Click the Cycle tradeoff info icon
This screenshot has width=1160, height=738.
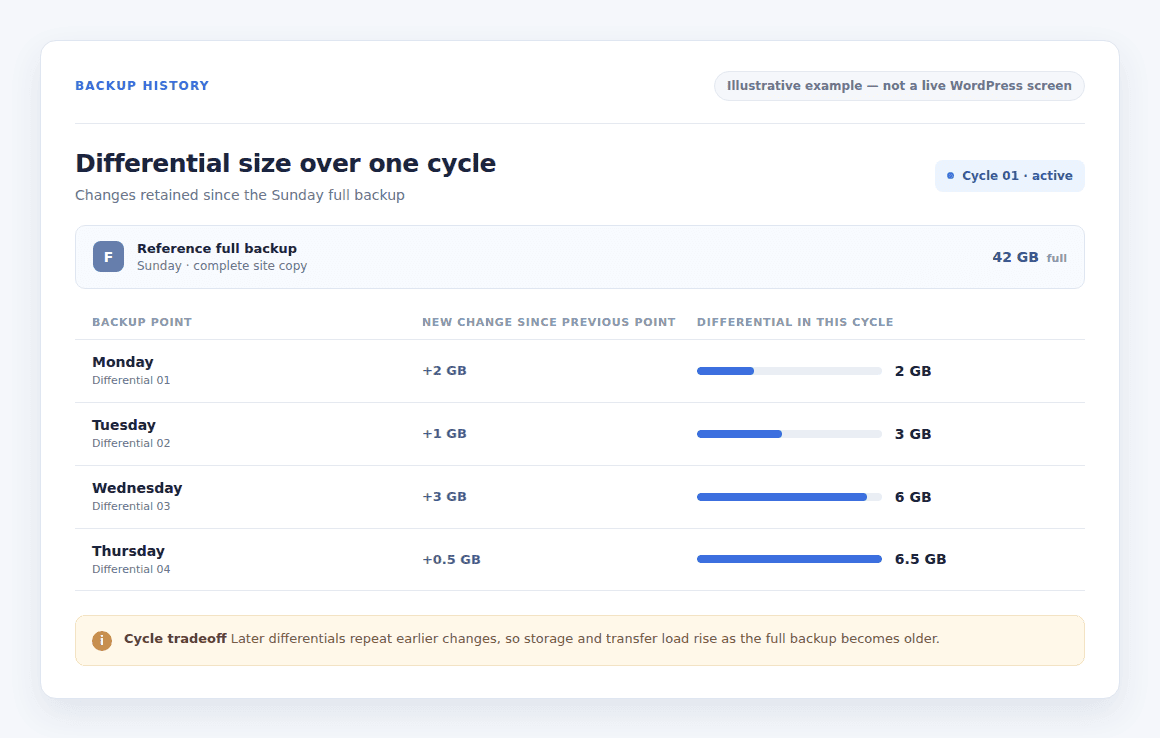(101, 640)
